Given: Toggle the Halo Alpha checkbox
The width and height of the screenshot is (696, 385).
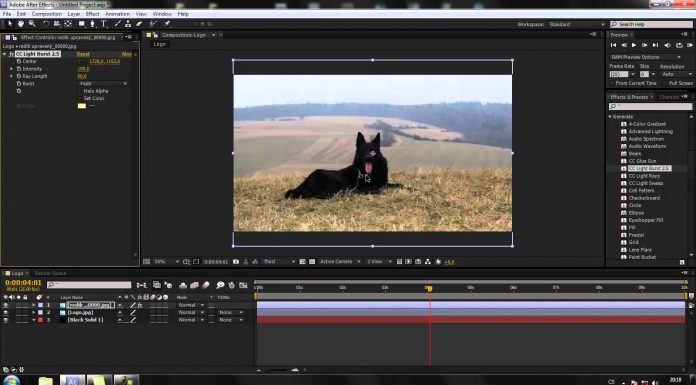Looking at the screenshot, I should click(81, 91).
